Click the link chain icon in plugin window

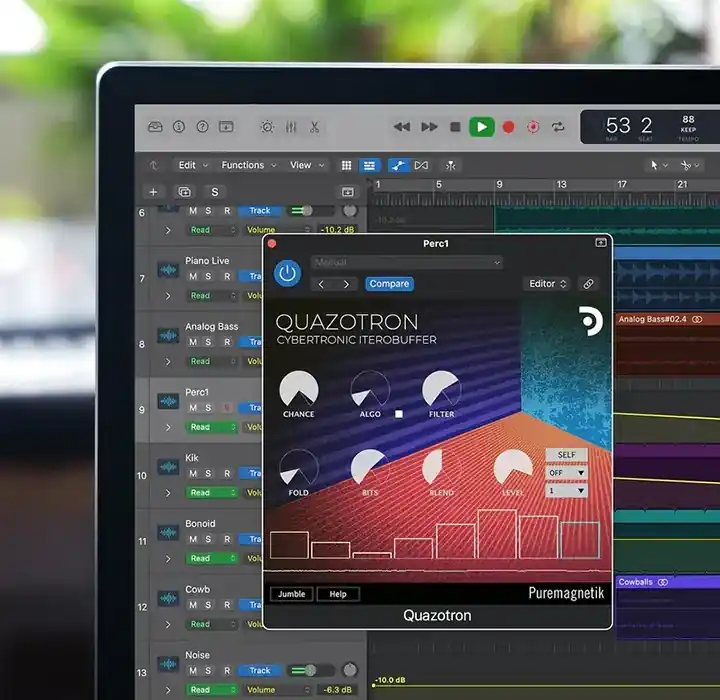tap(588, 284)
